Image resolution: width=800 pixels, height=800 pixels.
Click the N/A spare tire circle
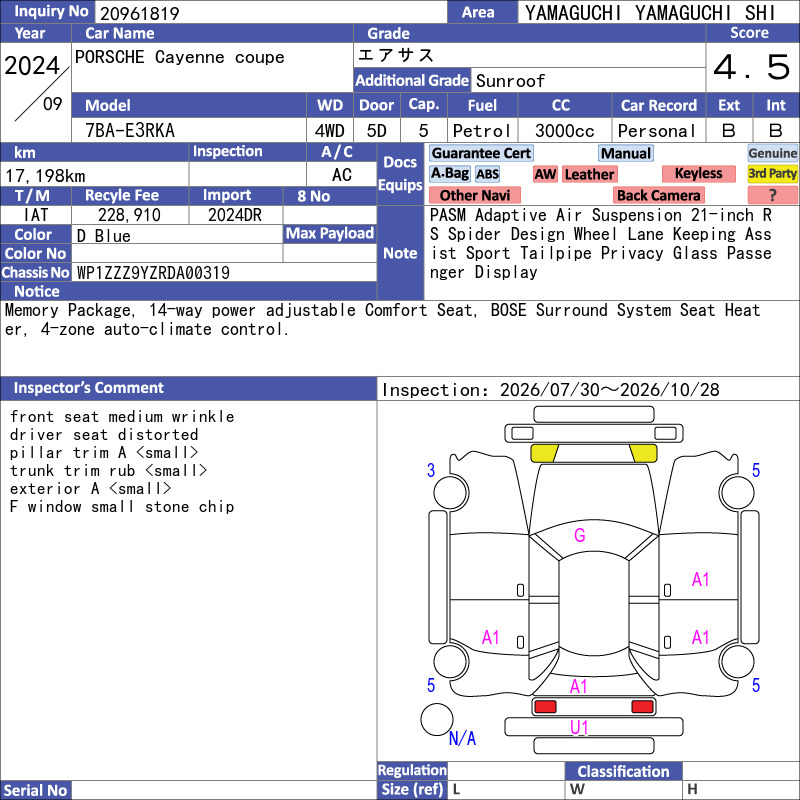[437, 719]
